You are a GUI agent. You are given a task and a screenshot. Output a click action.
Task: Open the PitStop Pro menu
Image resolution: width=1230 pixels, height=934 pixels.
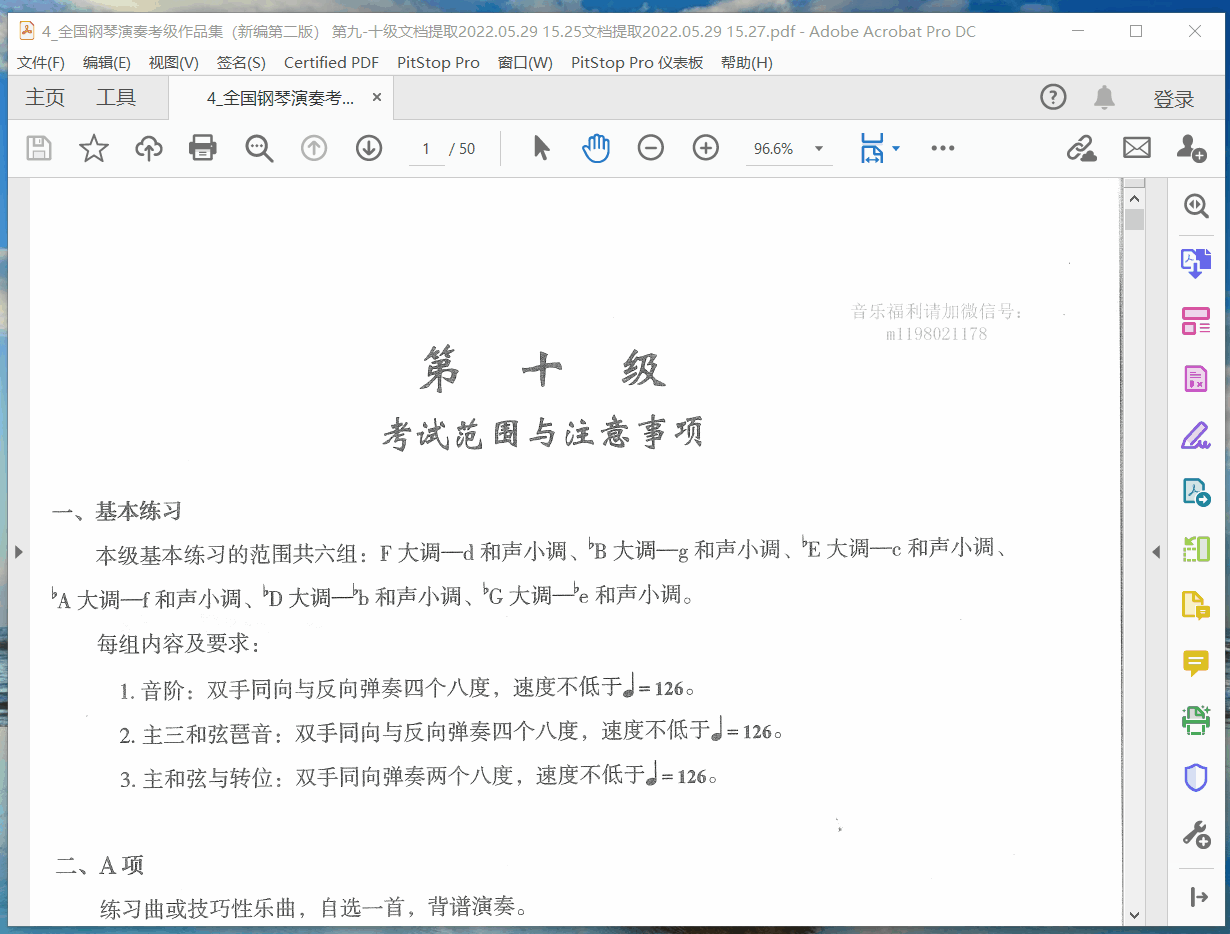[x=438, y=62]
